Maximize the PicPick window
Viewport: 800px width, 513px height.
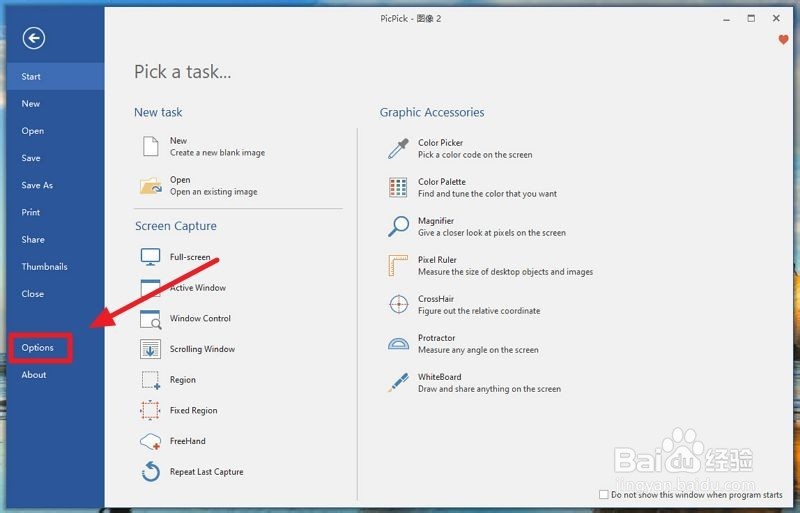click(751, 18)
